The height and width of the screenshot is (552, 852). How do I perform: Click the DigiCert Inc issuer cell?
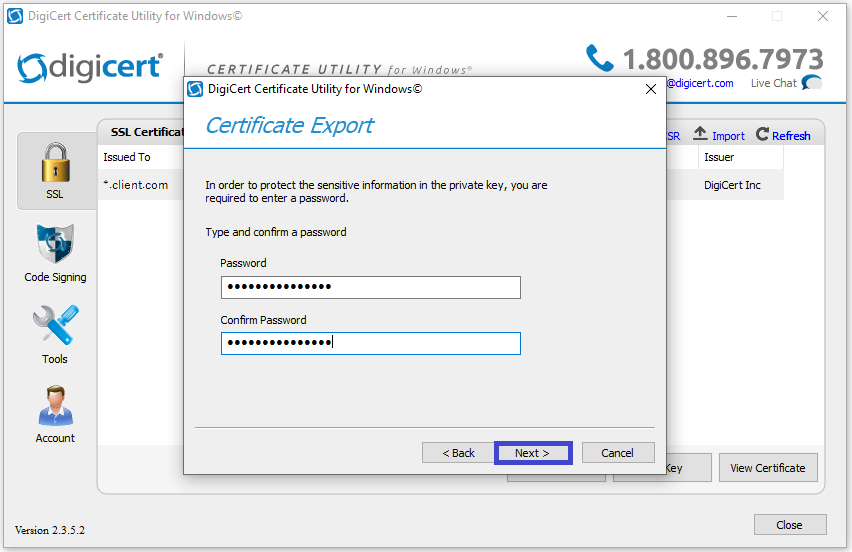732,185
